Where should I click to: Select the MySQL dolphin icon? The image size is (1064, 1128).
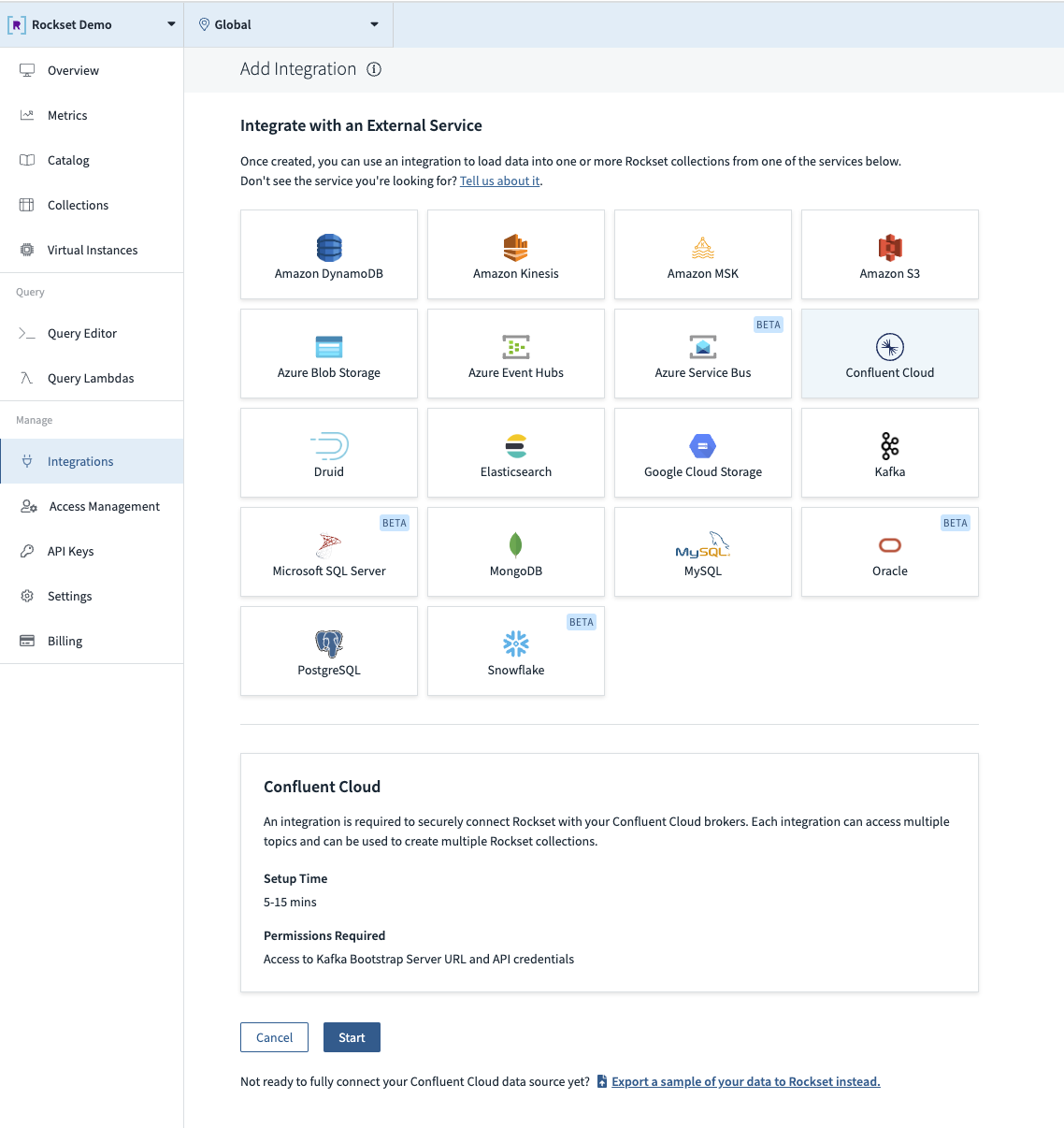pyautogui.click(x=703, y=545)
